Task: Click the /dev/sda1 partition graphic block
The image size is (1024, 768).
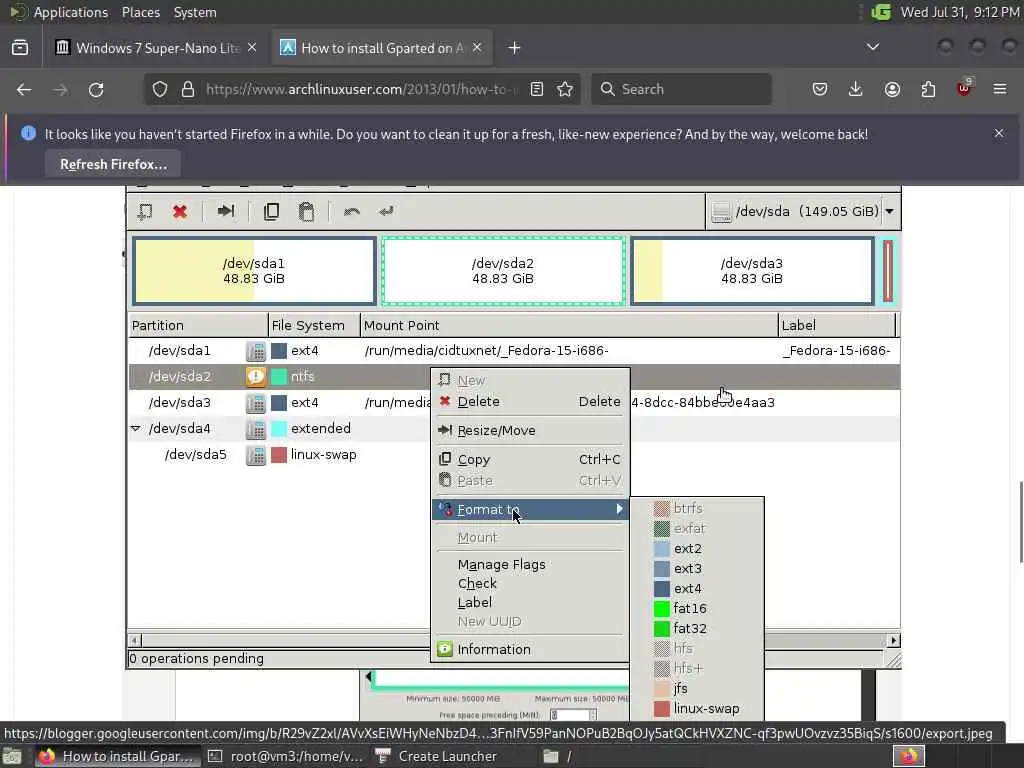Action: [254, 271]
